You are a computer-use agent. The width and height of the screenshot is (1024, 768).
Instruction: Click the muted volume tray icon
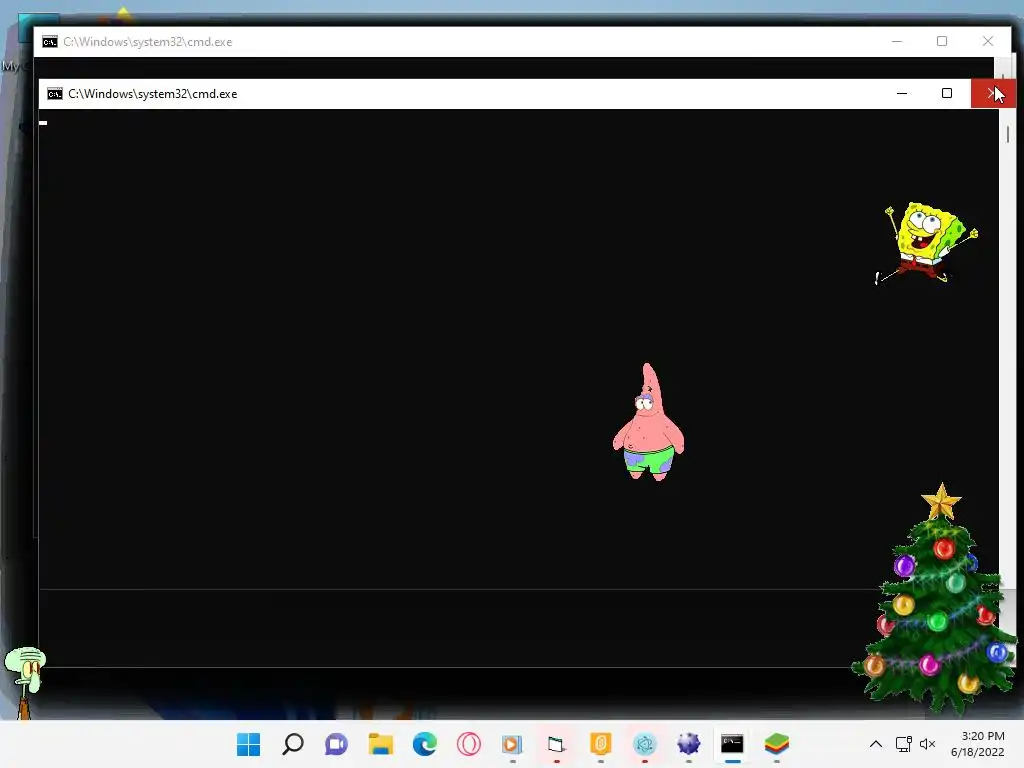927,744
